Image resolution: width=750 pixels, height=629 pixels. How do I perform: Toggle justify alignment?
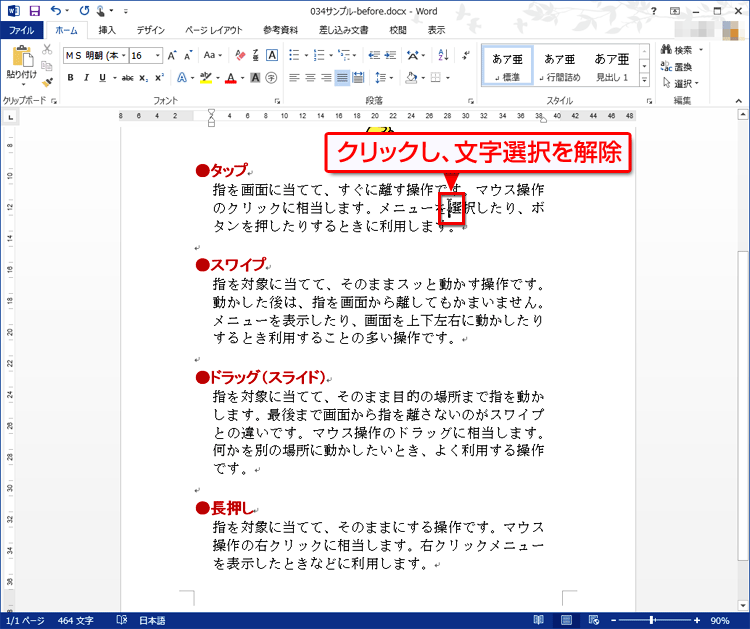click(x=342, y=77)
